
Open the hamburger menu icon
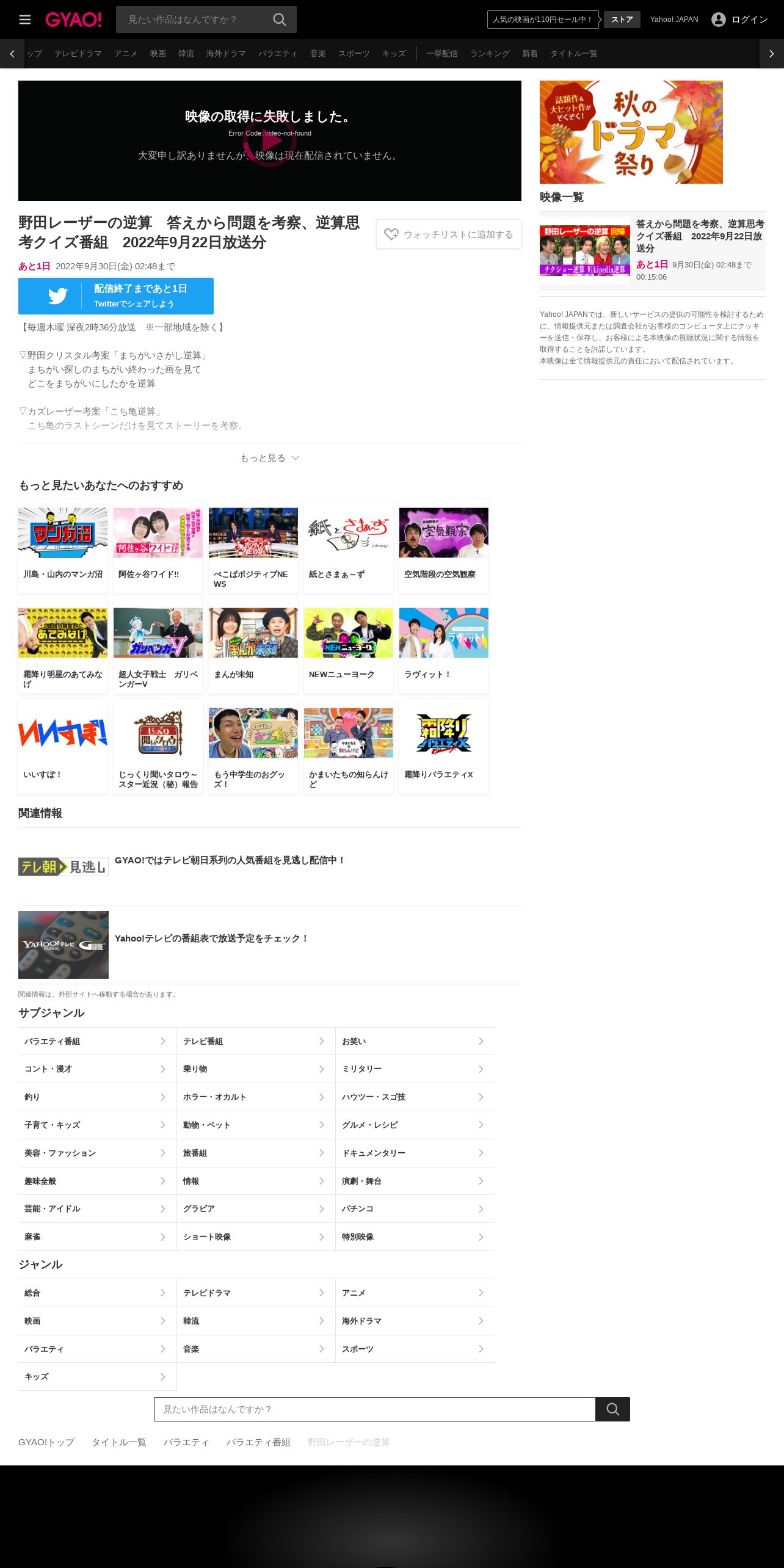point(25,20)
